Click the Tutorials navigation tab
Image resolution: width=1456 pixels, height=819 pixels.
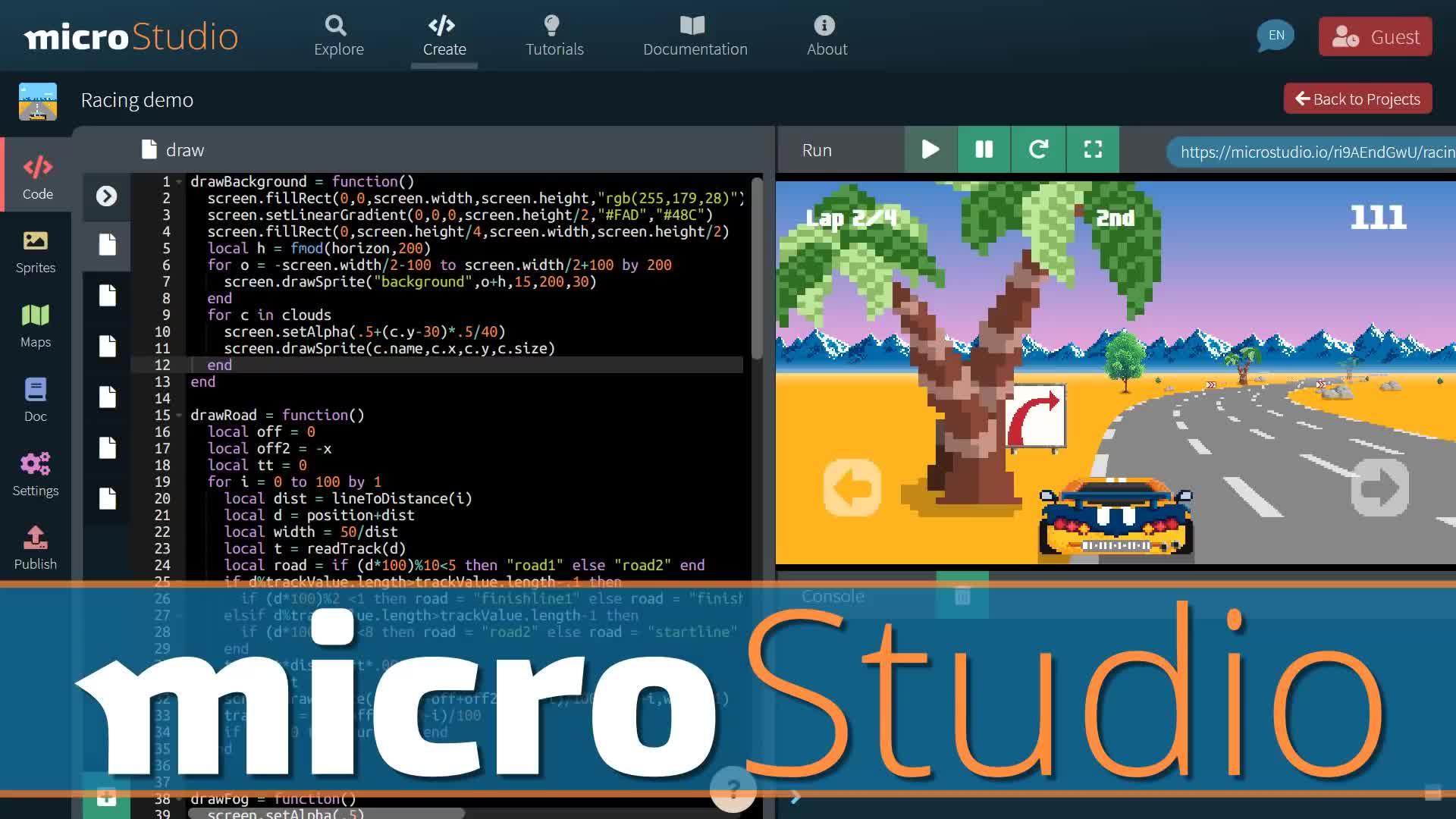555,35
